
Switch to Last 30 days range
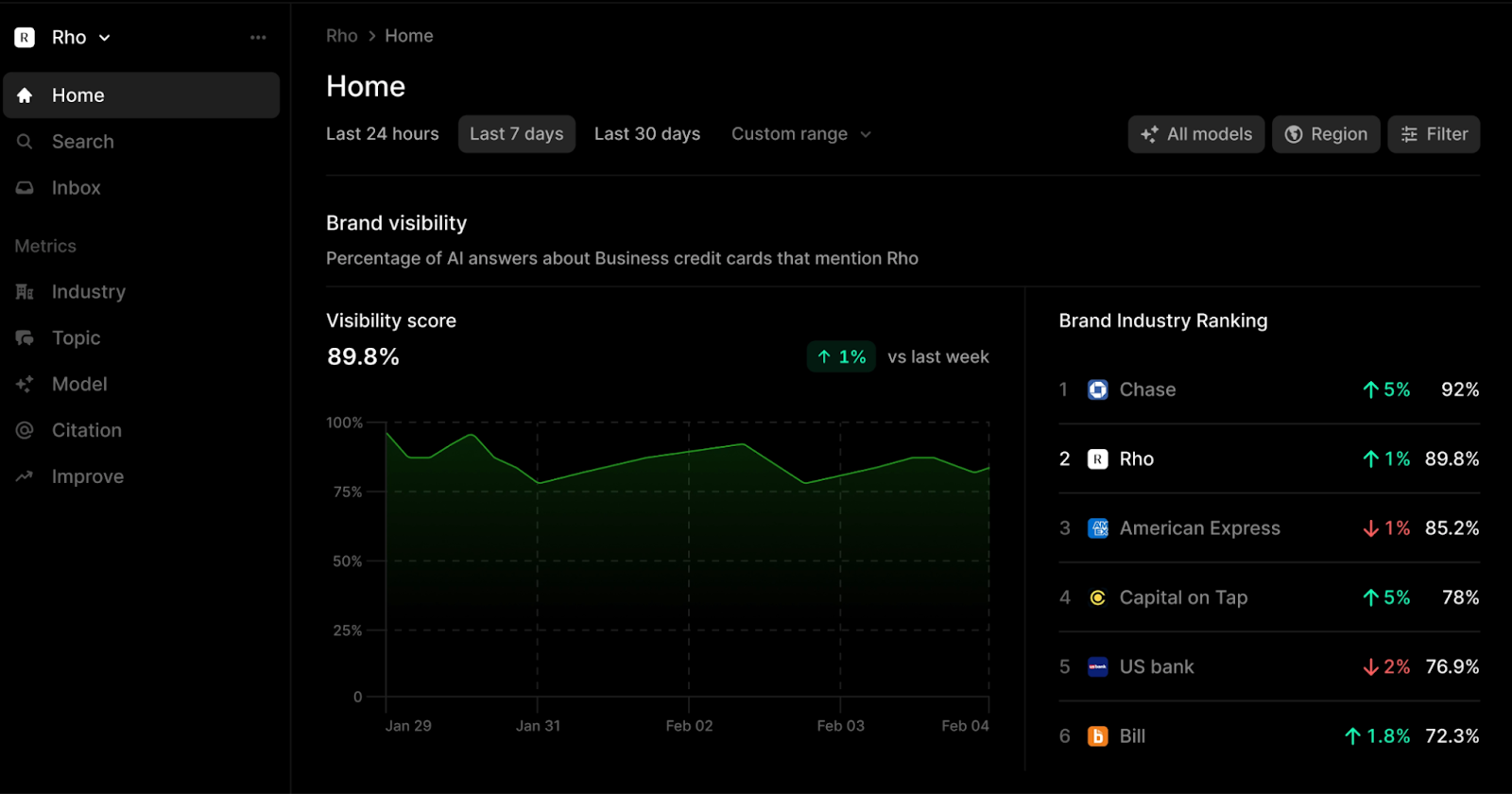pyautogui.click(x=646, y=134)
